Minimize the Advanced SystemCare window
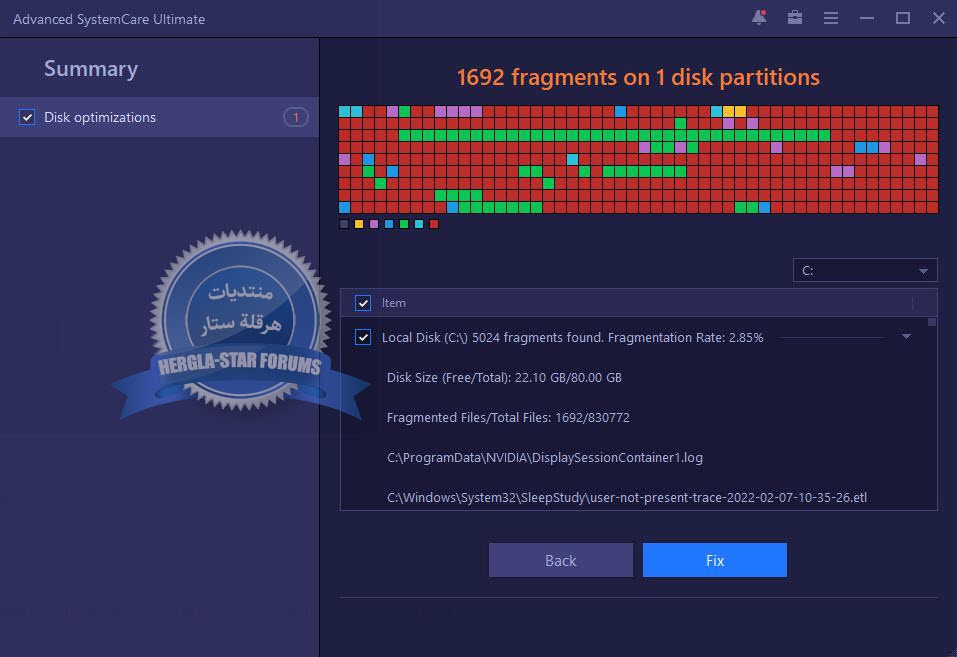Viewport: 957px width, 657px height. (867, 18)
